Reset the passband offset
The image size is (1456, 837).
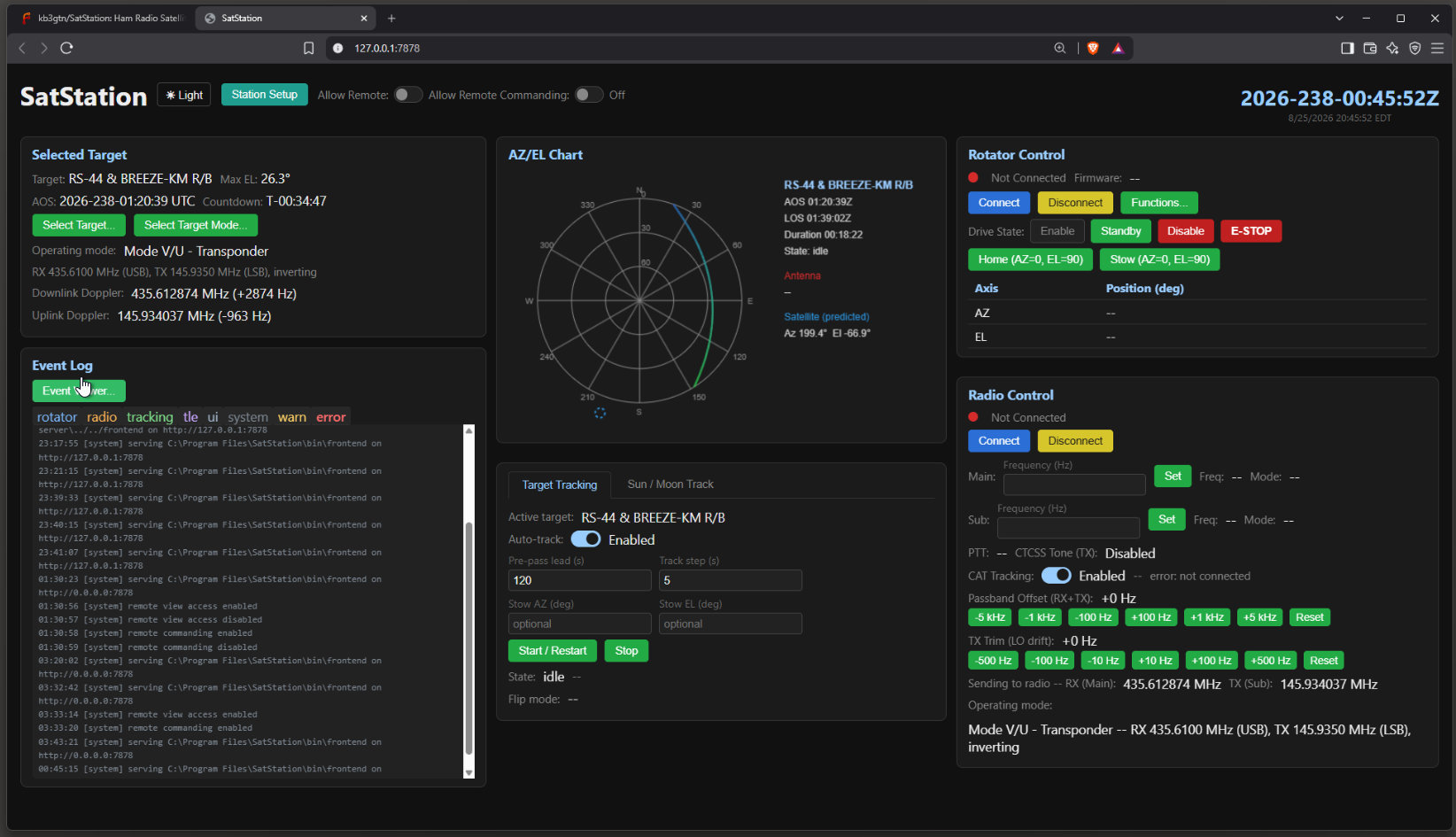tap(1309, 617)
